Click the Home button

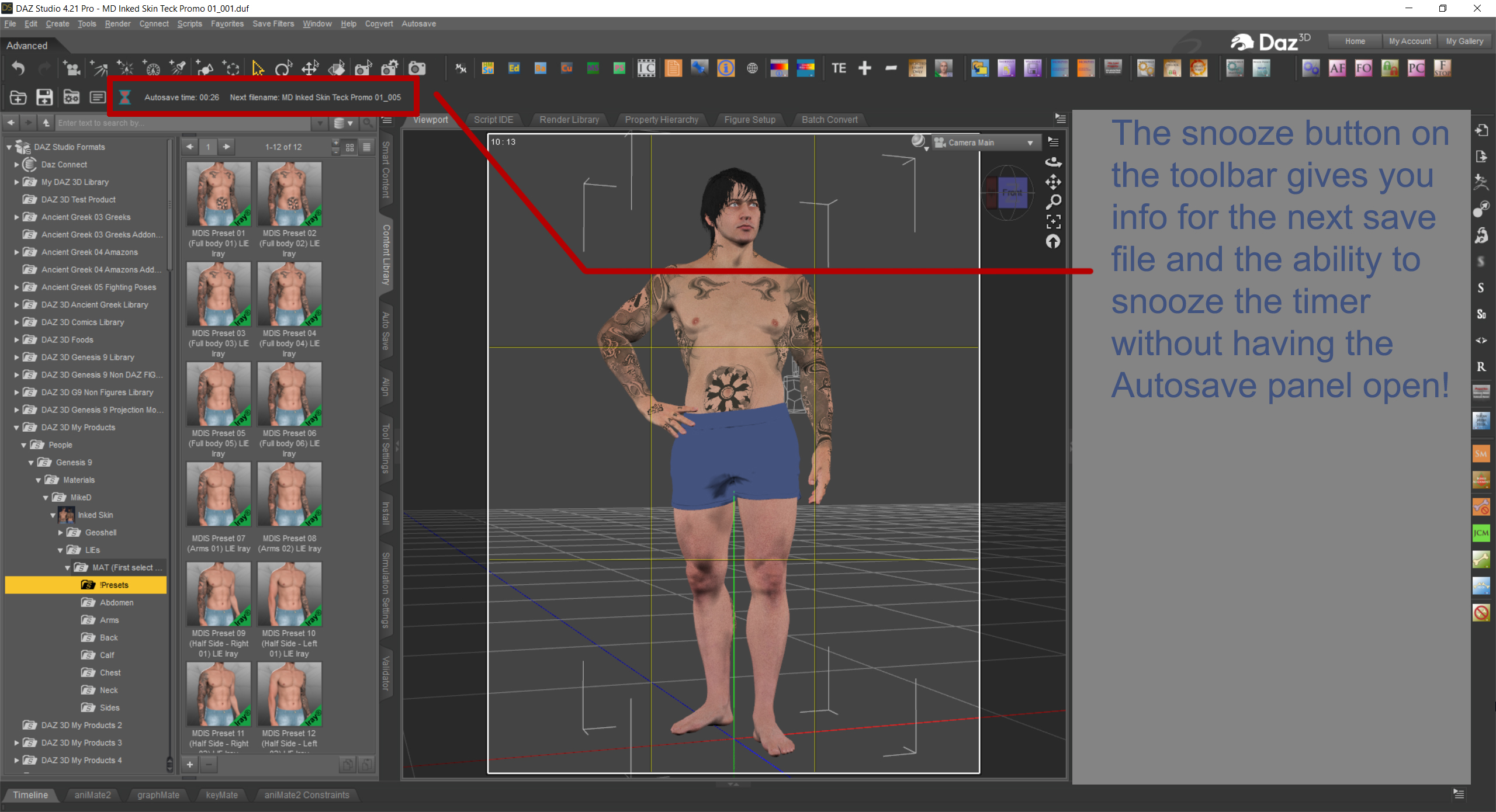pos(1355,41)
